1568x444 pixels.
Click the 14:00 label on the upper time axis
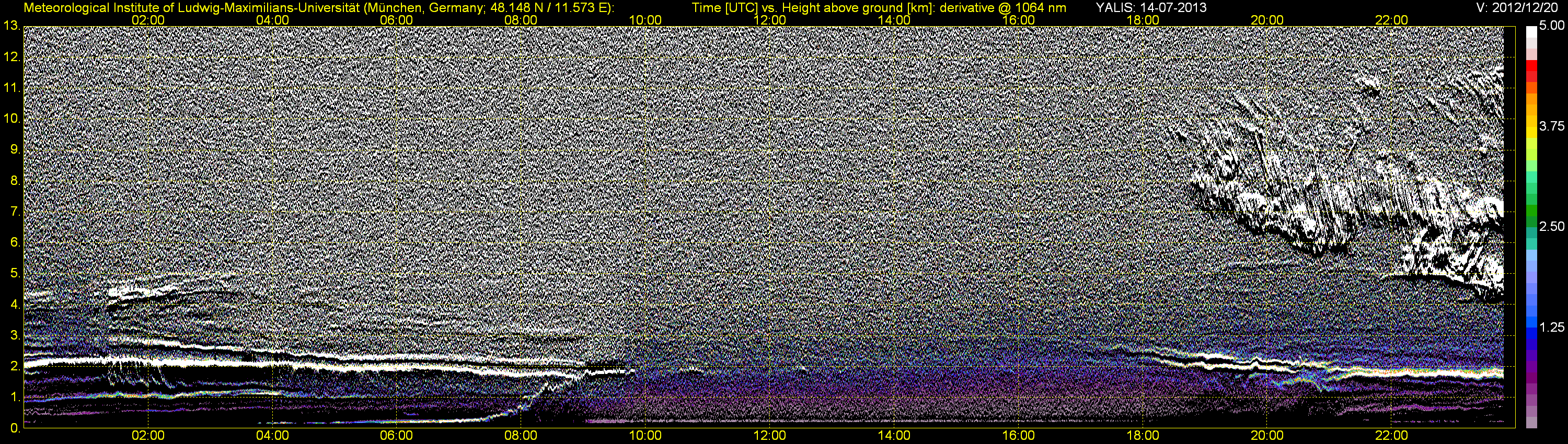click(894, 20)
